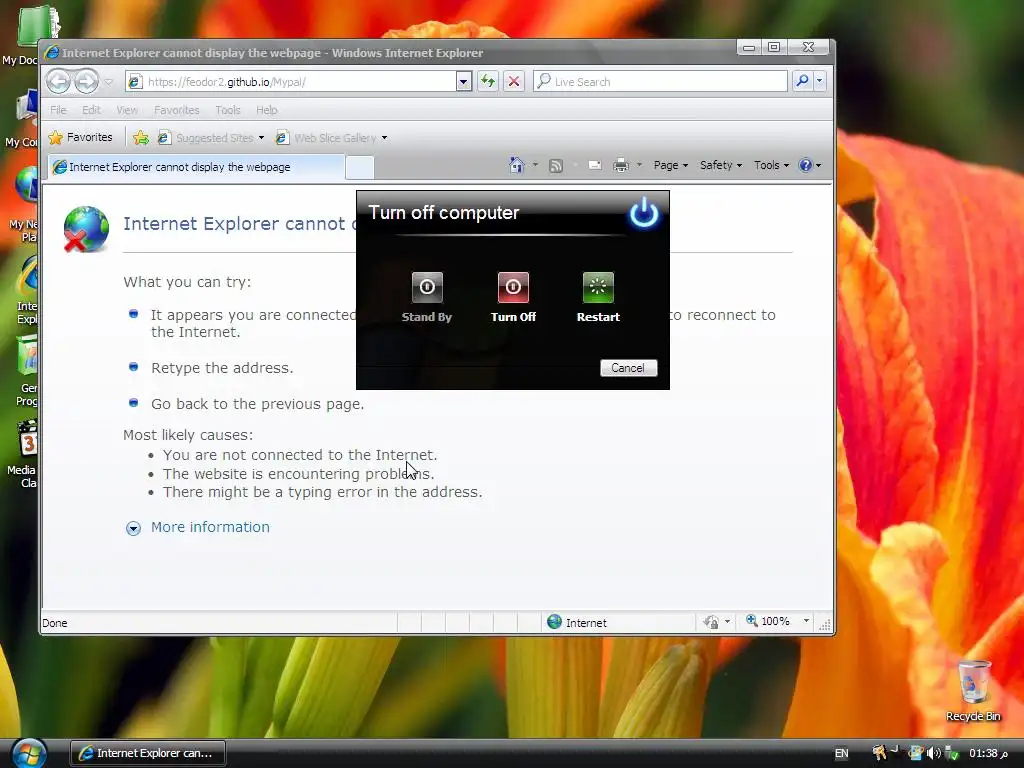Open the View menu
This screenshot has width=1024, height=768.
[x=127, y=110]
